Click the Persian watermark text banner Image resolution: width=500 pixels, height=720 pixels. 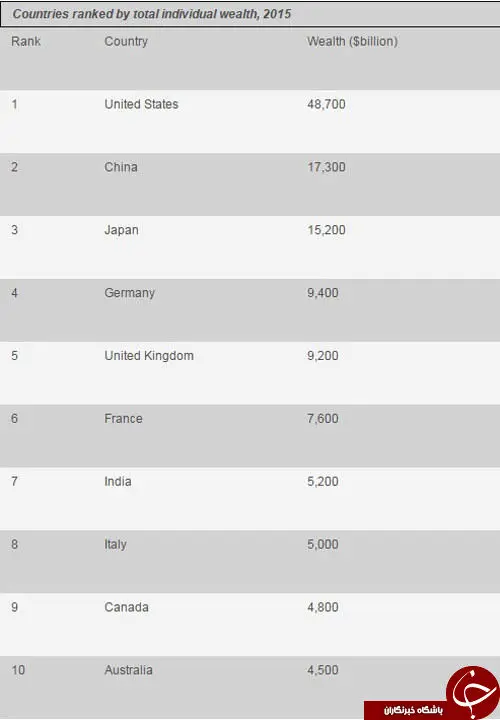point(406,710)
